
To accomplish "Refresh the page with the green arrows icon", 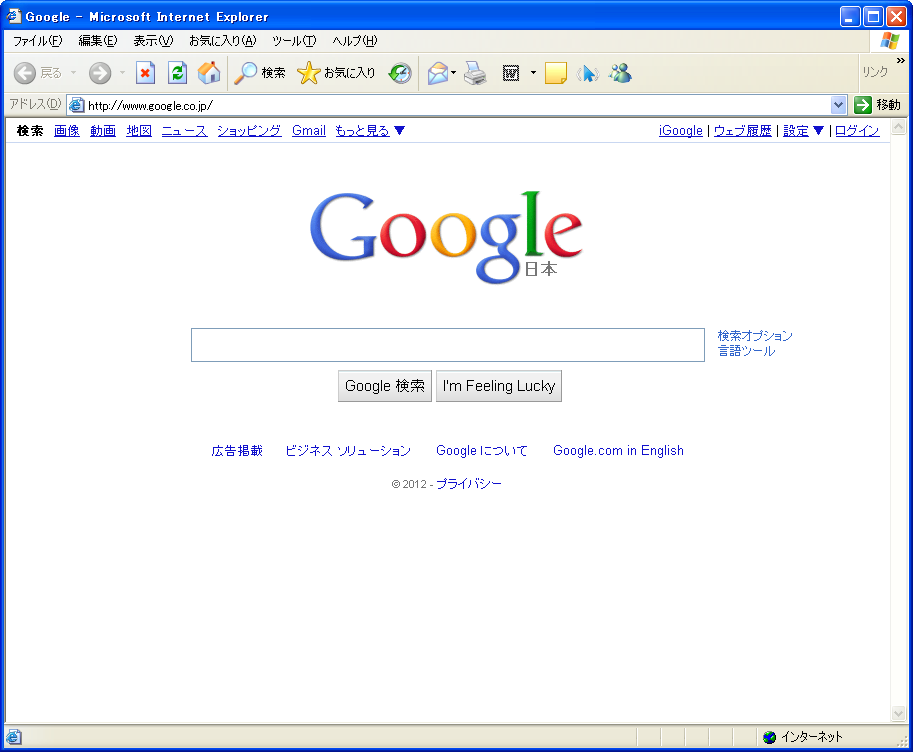I will pos(177,73).
